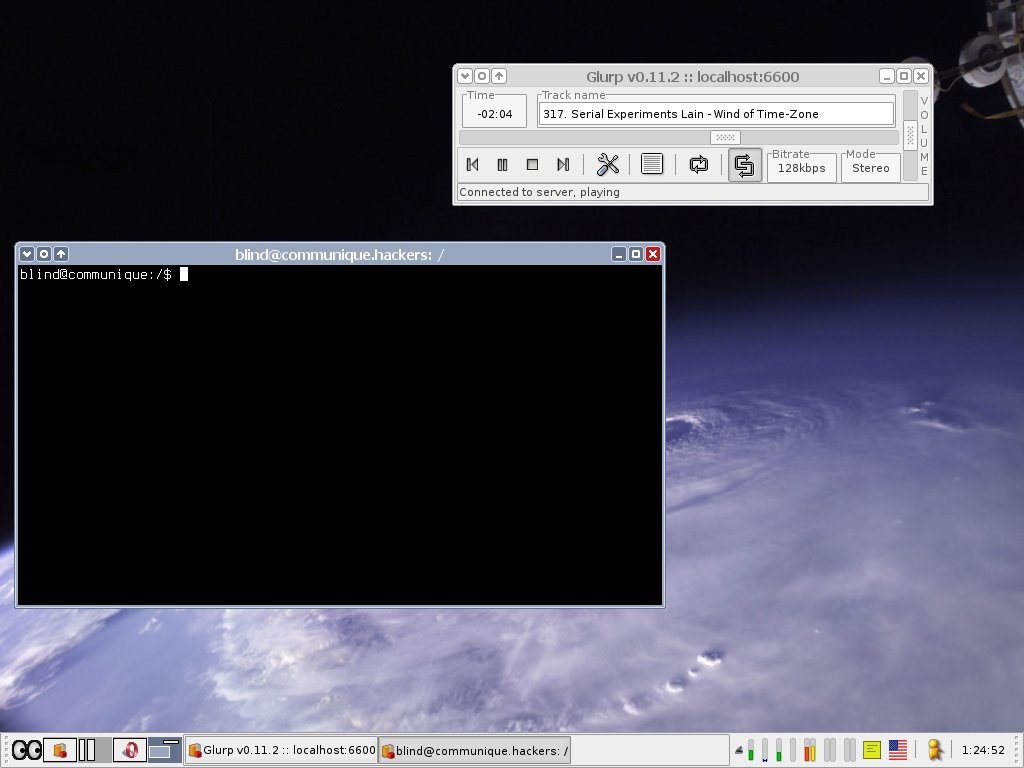Shade terminal window with up-arrow button

click(61, 253)
